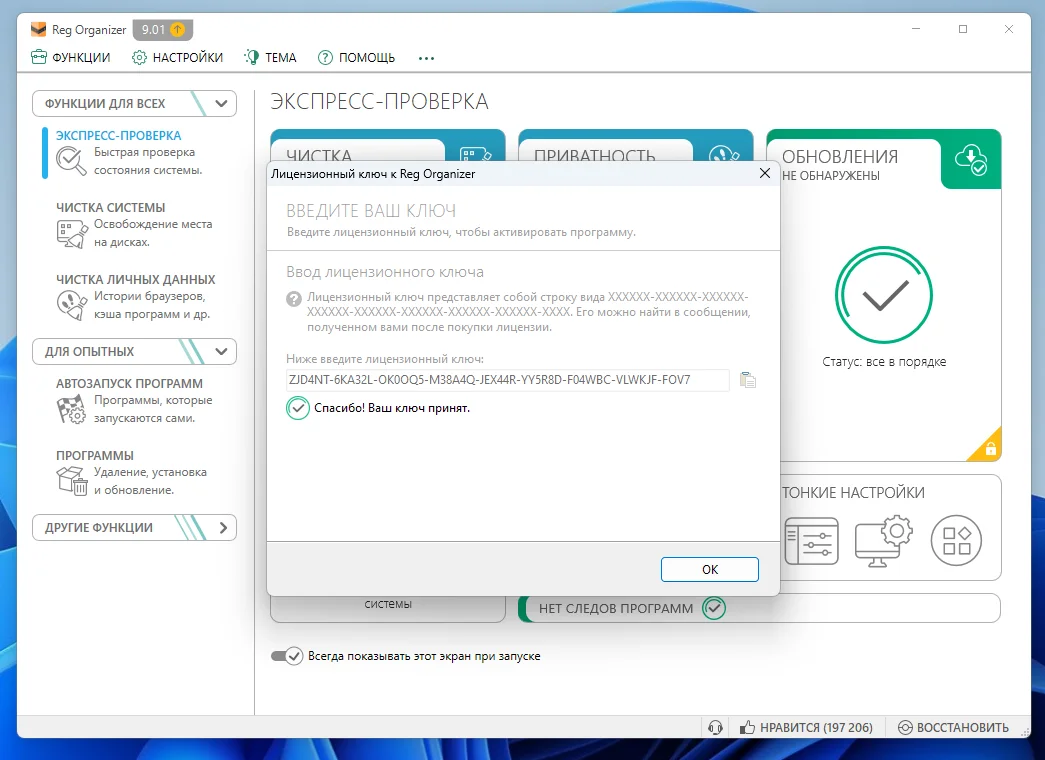Confirm the license dialog with OK
The width and height of the screenshot is (1045, 760).
[710, 569]
